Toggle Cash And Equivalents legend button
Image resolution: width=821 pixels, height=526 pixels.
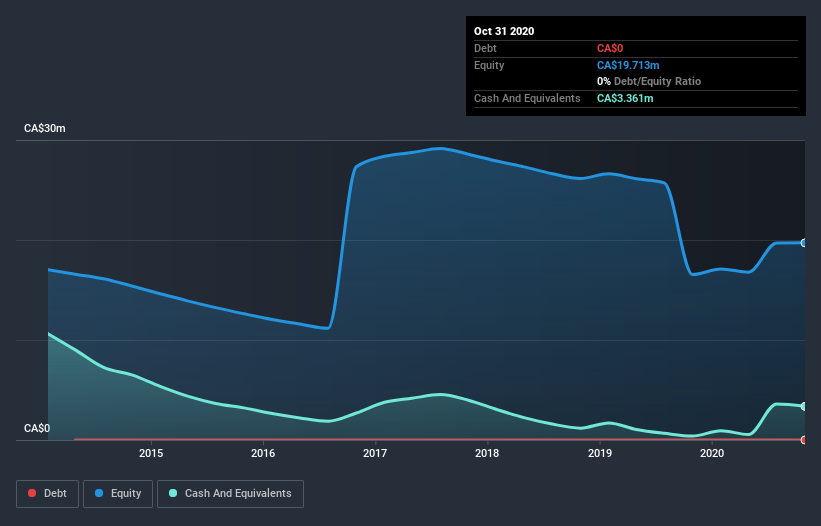coord(230,494)
